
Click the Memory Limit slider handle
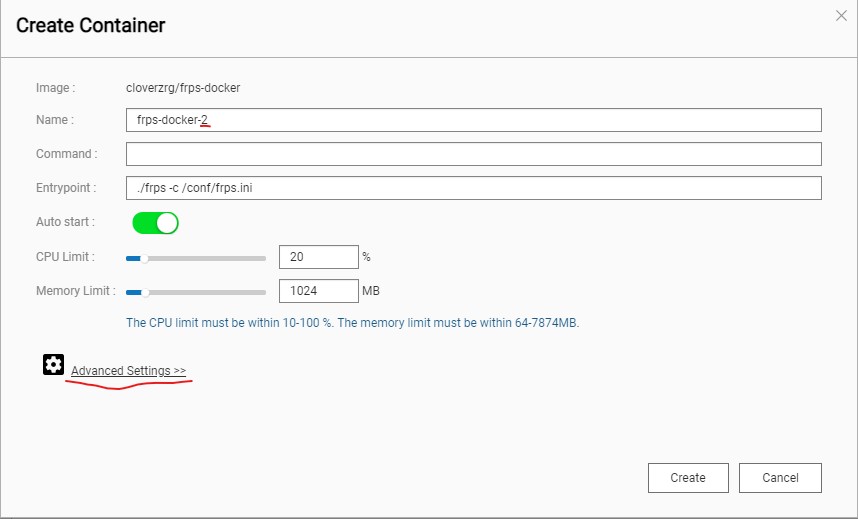coord(145,292)
